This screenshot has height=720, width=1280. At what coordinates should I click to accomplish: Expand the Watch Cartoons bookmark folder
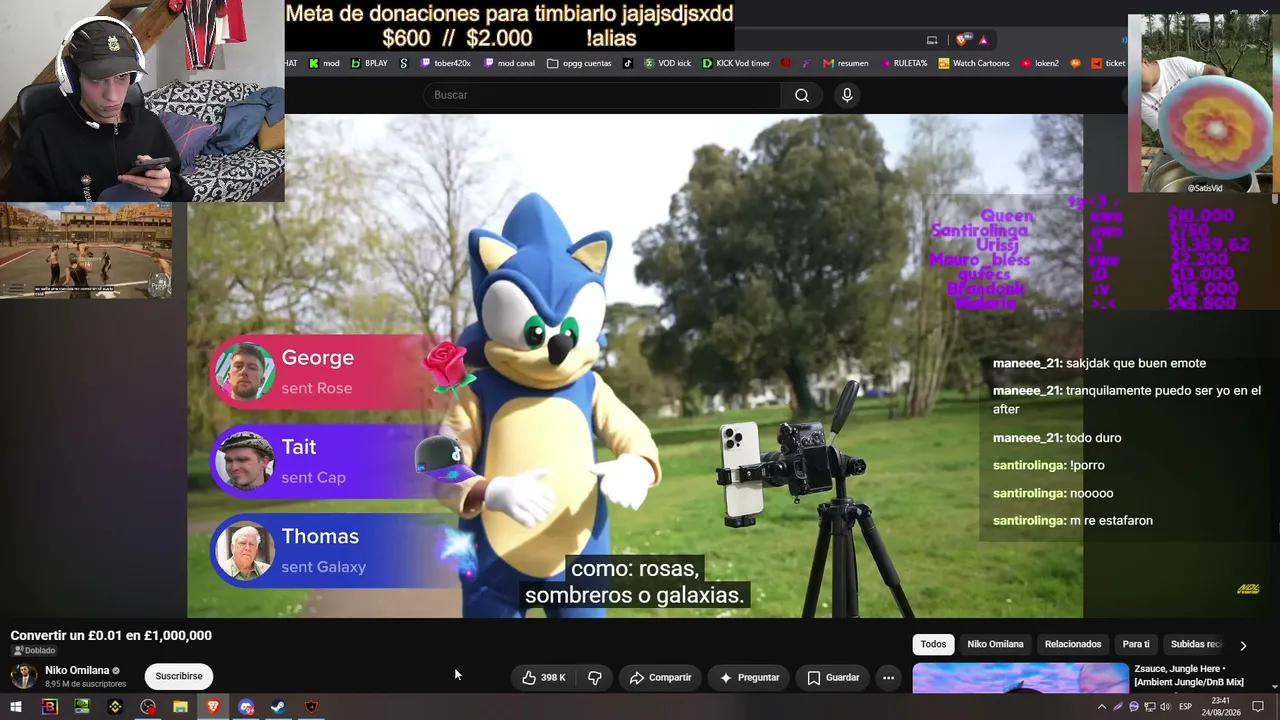pyautogui.click(x=973, y=63)
